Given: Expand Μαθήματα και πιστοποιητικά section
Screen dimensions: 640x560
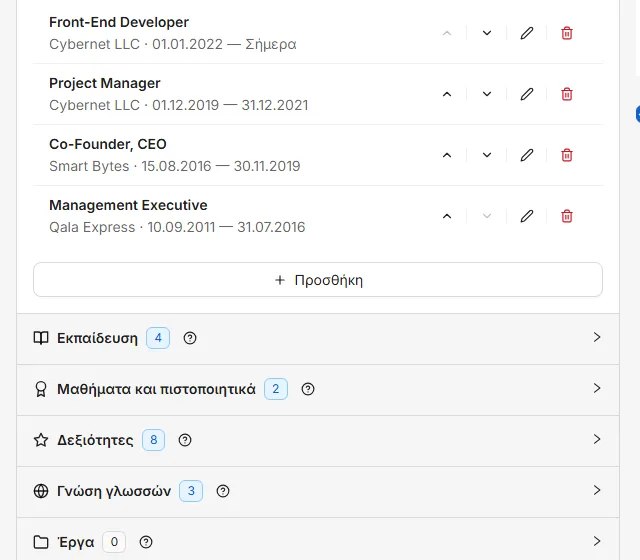Looking at the screenshot, I should (x=318, y=389).
